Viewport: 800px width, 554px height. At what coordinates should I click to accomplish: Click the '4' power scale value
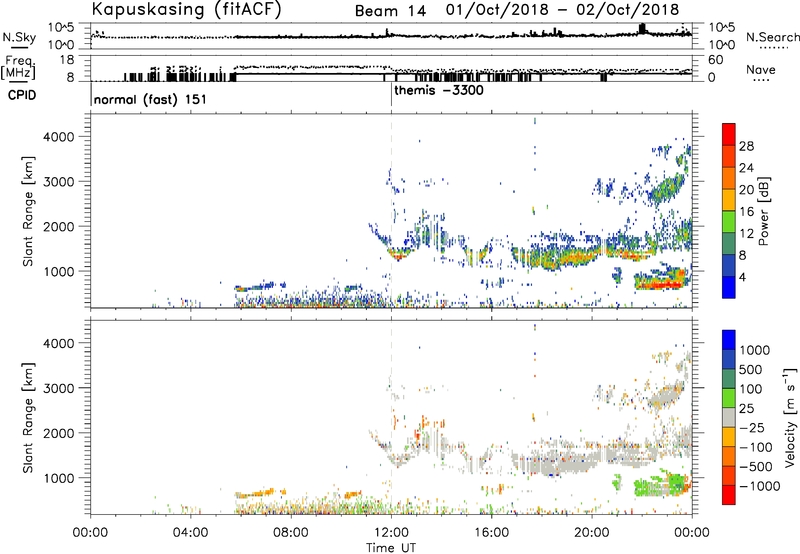(742, 277)
